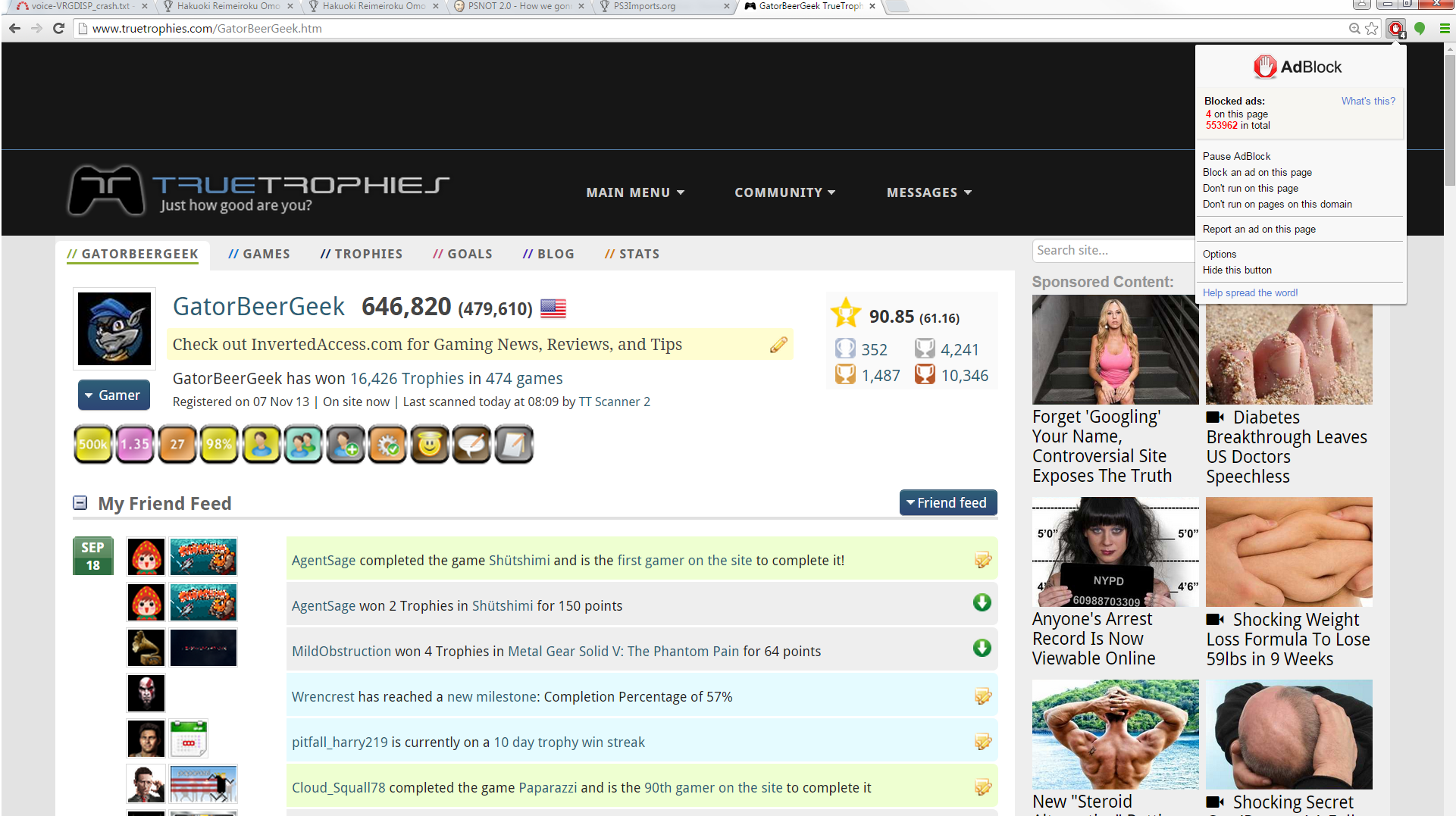Click the green extension icon beside AdBlock
The height and width of the screenshot is (816, 1456).
coord(1420,28)
